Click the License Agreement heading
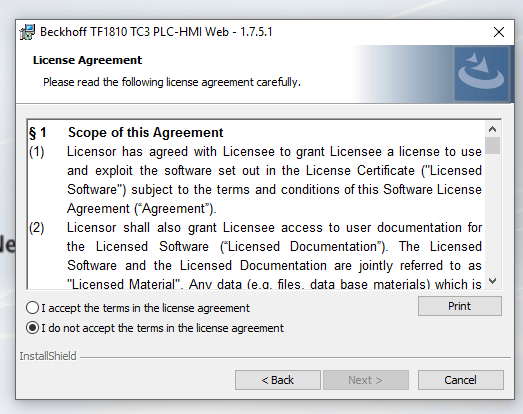Image resolution: width=523 pixels, height=414 pixels. (x=87, y=60)
